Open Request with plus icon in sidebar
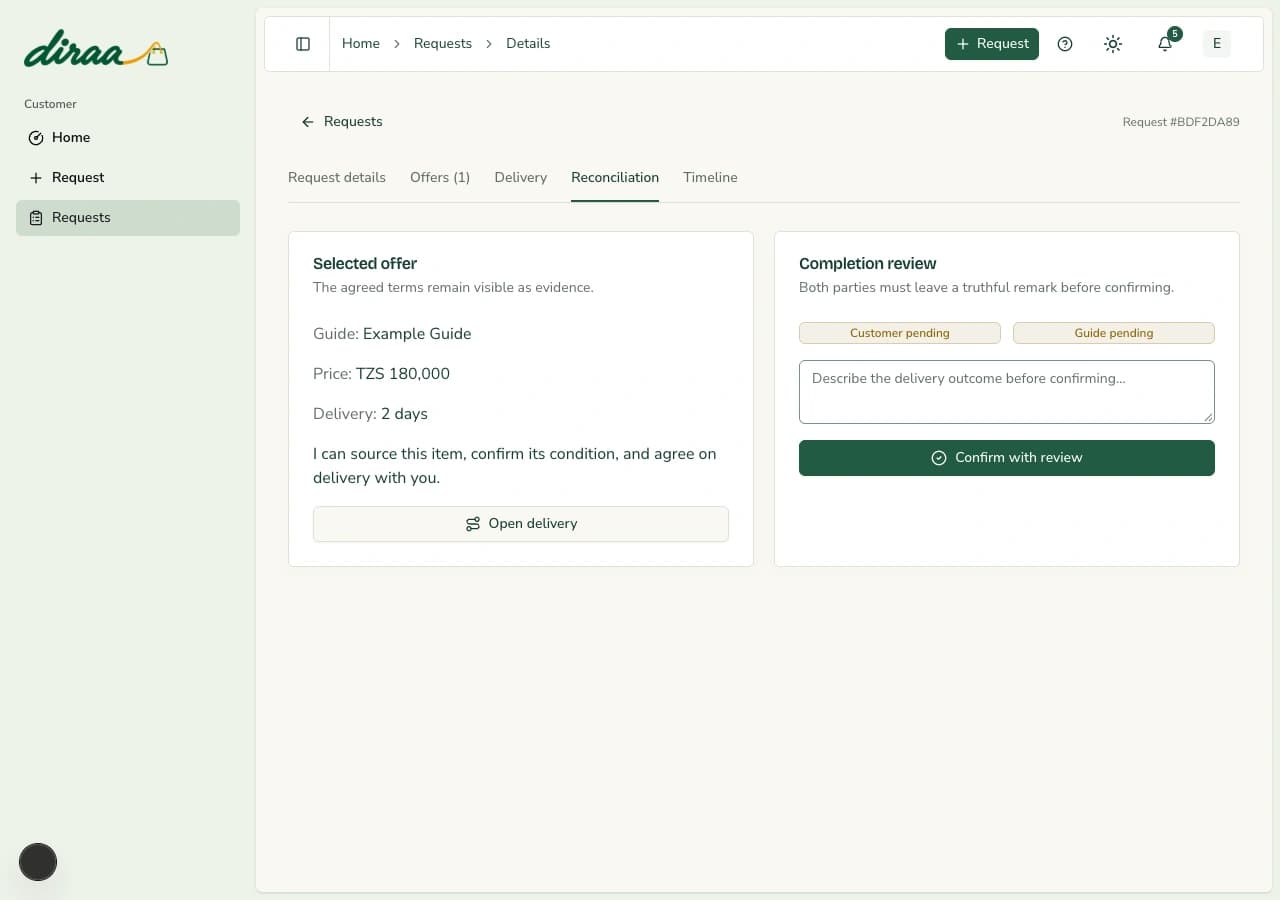 [x=128, y=178]
